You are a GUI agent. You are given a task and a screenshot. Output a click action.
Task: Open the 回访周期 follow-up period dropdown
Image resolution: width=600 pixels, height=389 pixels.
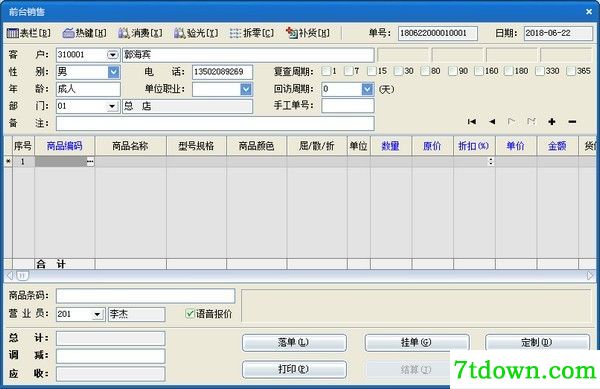367,89
